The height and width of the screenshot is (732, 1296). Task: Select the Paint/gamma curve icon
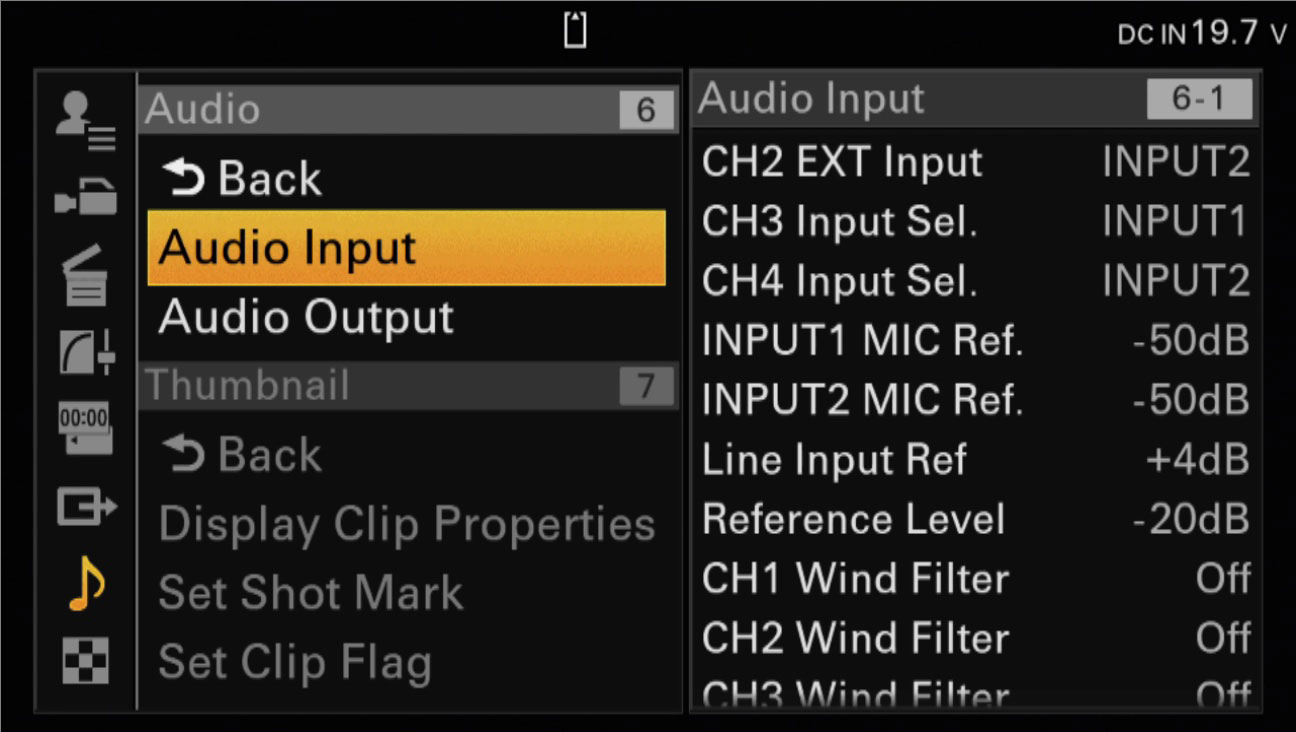click(x=87, y=348)
